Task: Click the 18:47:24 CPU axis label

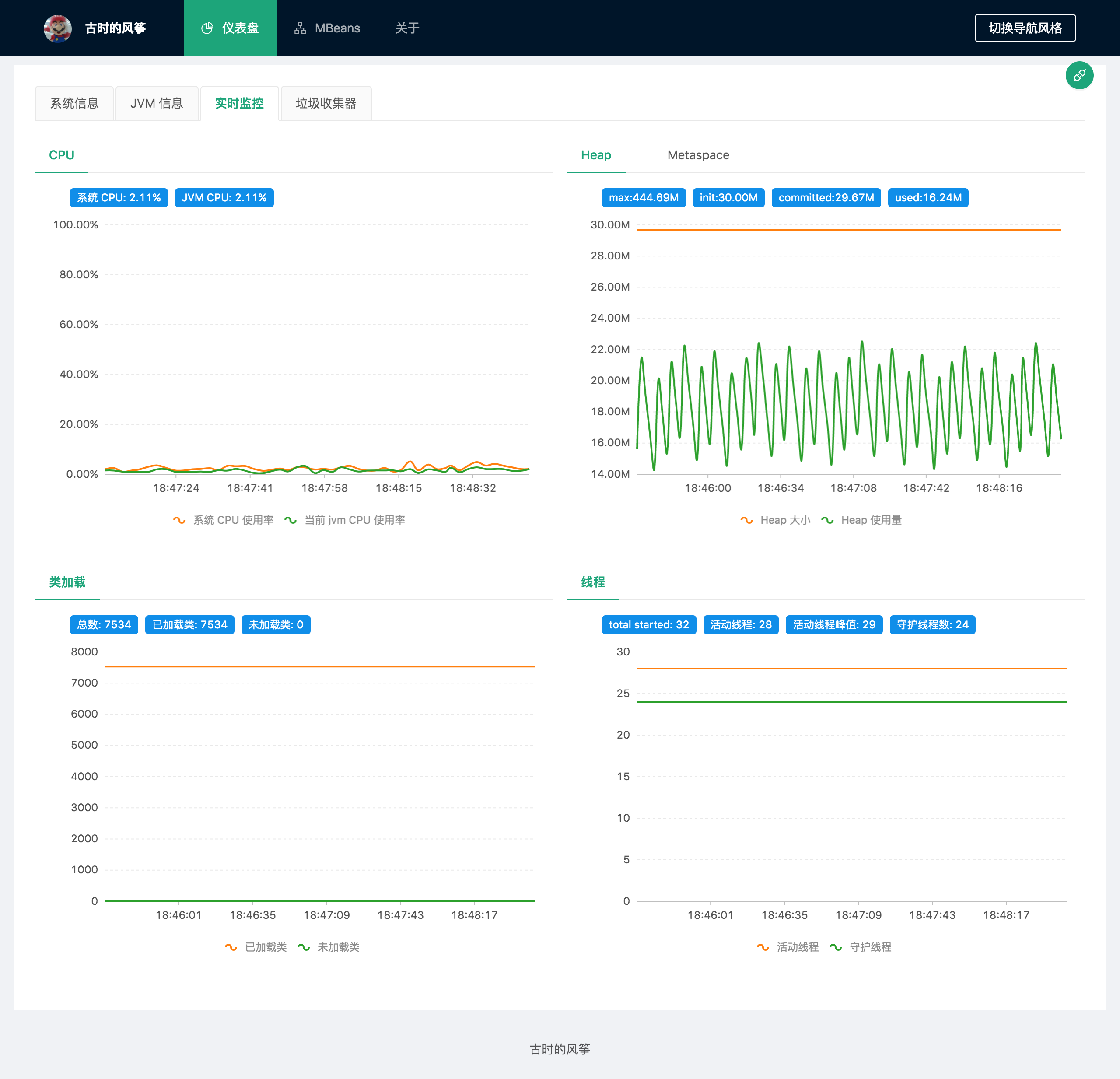Action: [176, 488]
